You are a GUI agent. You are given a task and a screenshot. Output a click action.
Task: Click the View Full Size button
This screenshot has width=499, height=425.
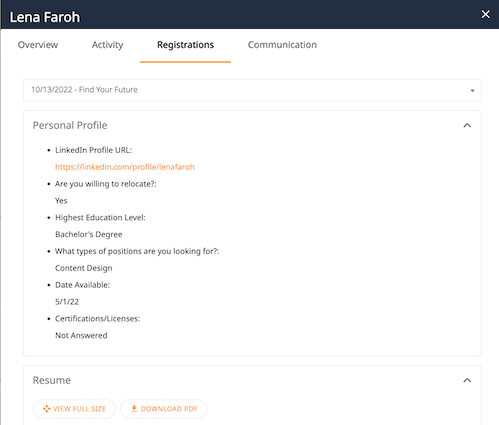[74, 409]
